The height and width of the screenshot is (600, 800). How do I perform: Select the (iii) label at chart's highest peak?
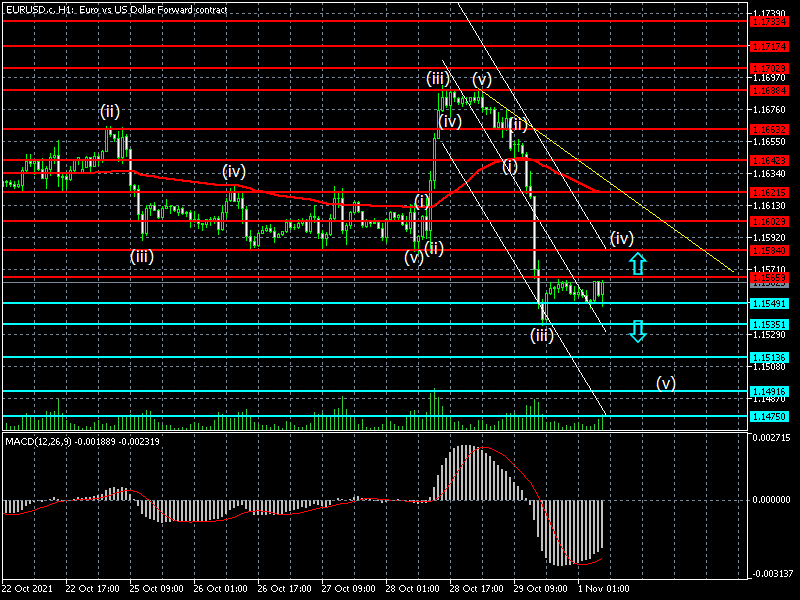[x=437, y=78]
